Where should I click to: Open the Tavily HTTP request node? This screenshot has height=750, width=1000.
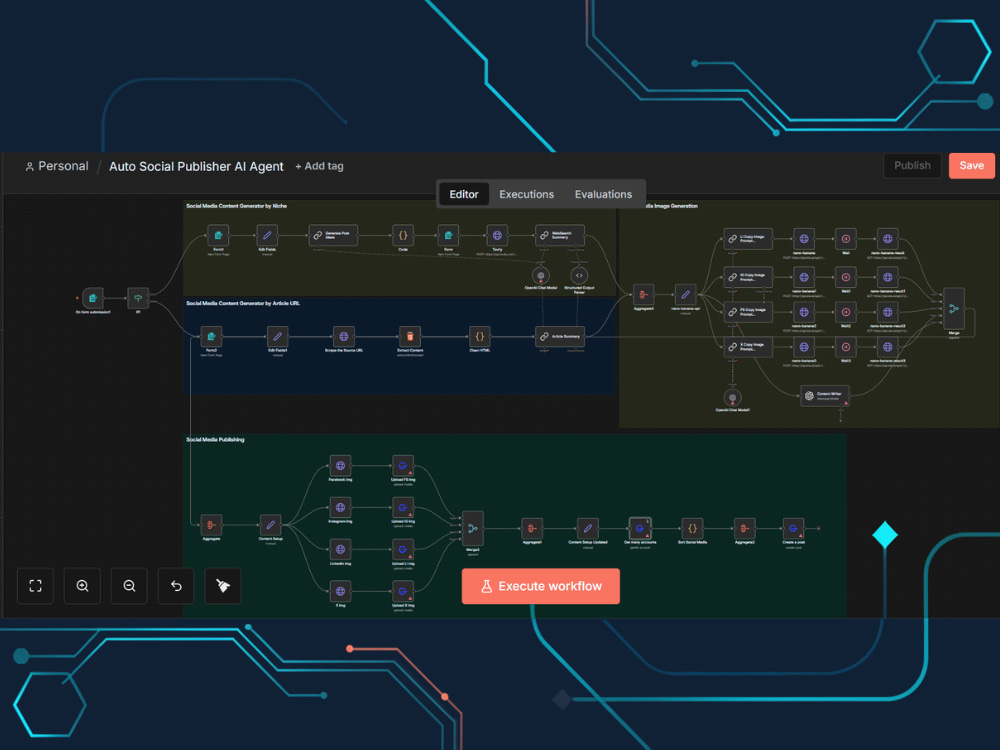point(497,235)
